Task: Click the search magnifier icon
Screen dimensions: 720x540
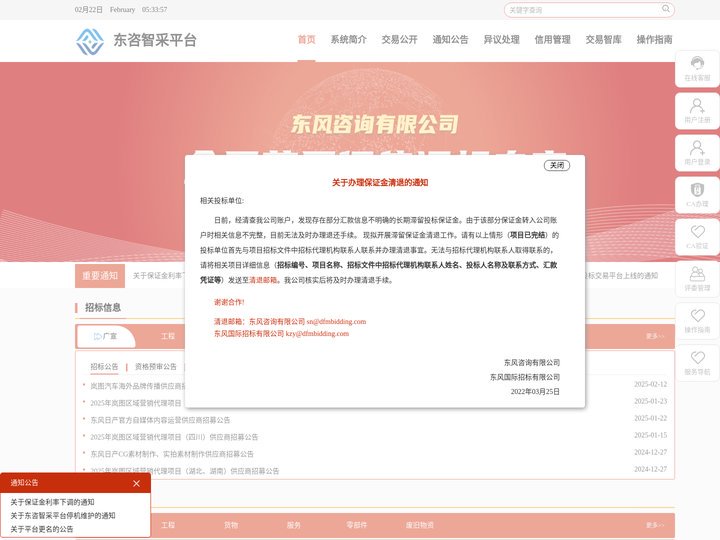Action: [665, 9]
